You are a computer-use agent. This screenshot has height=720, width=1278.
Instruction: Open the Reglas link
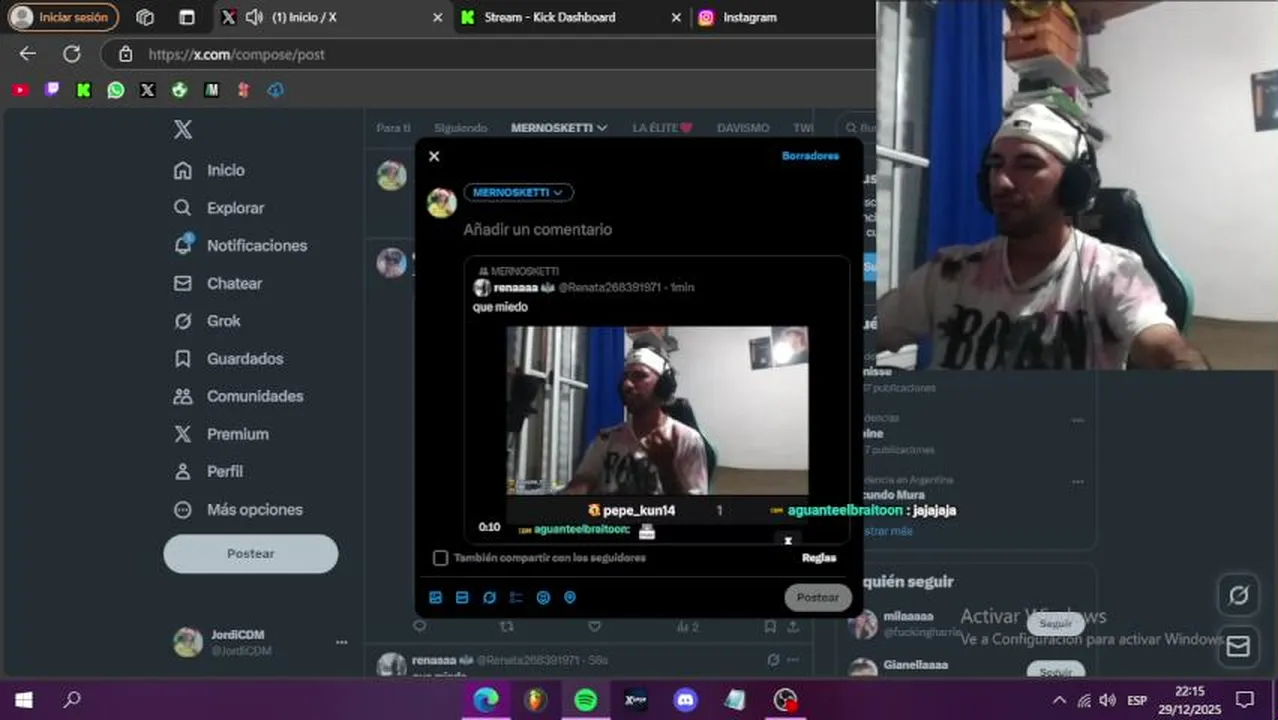tap(819, 558)
